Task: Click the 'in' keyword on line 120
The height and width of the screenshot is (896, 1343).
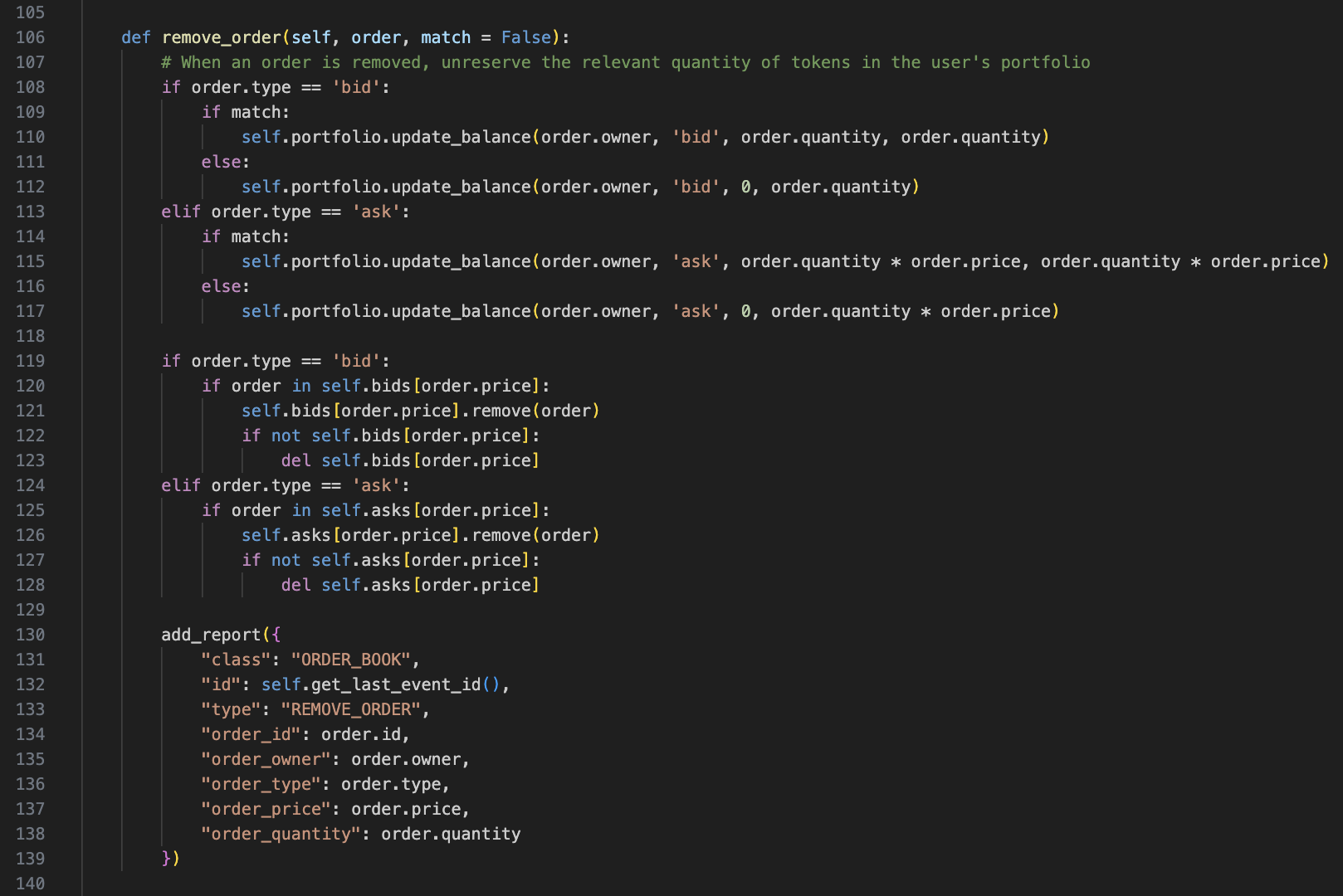Action: (x=301, y=386)
